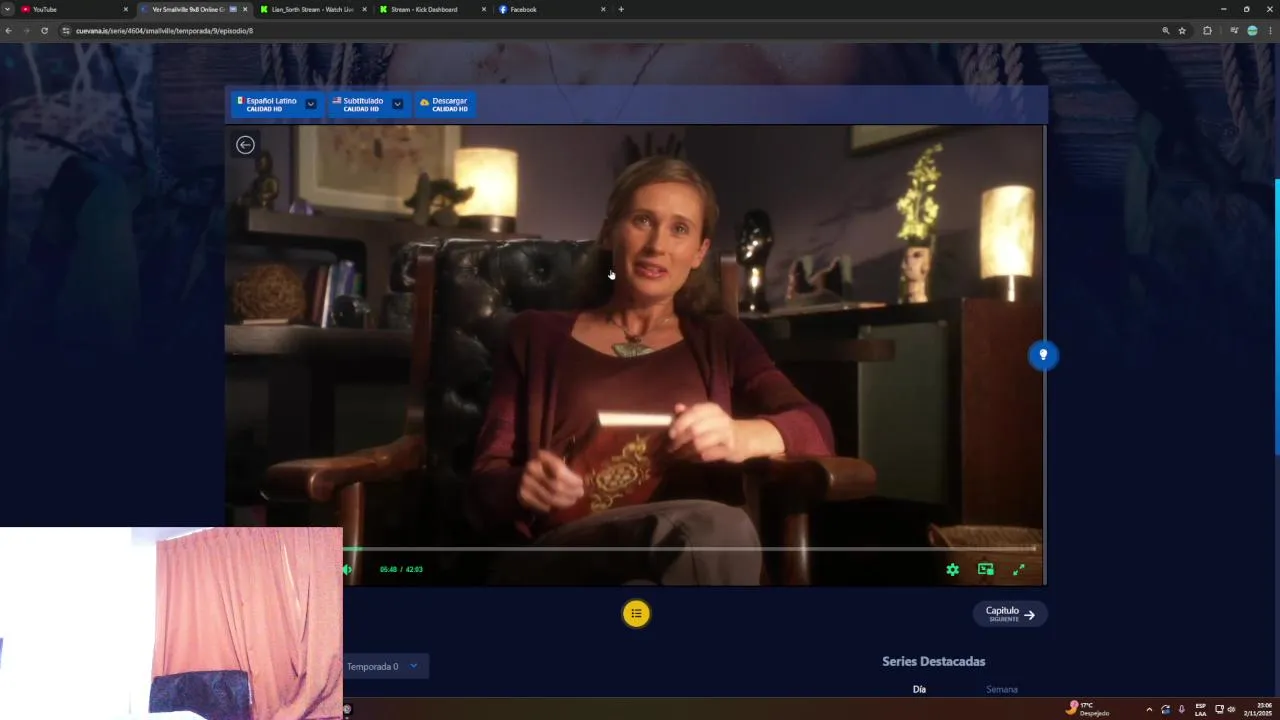1280x720 pixels.
Task: Click the Descargar Calidad HD button
Action: 445,104
